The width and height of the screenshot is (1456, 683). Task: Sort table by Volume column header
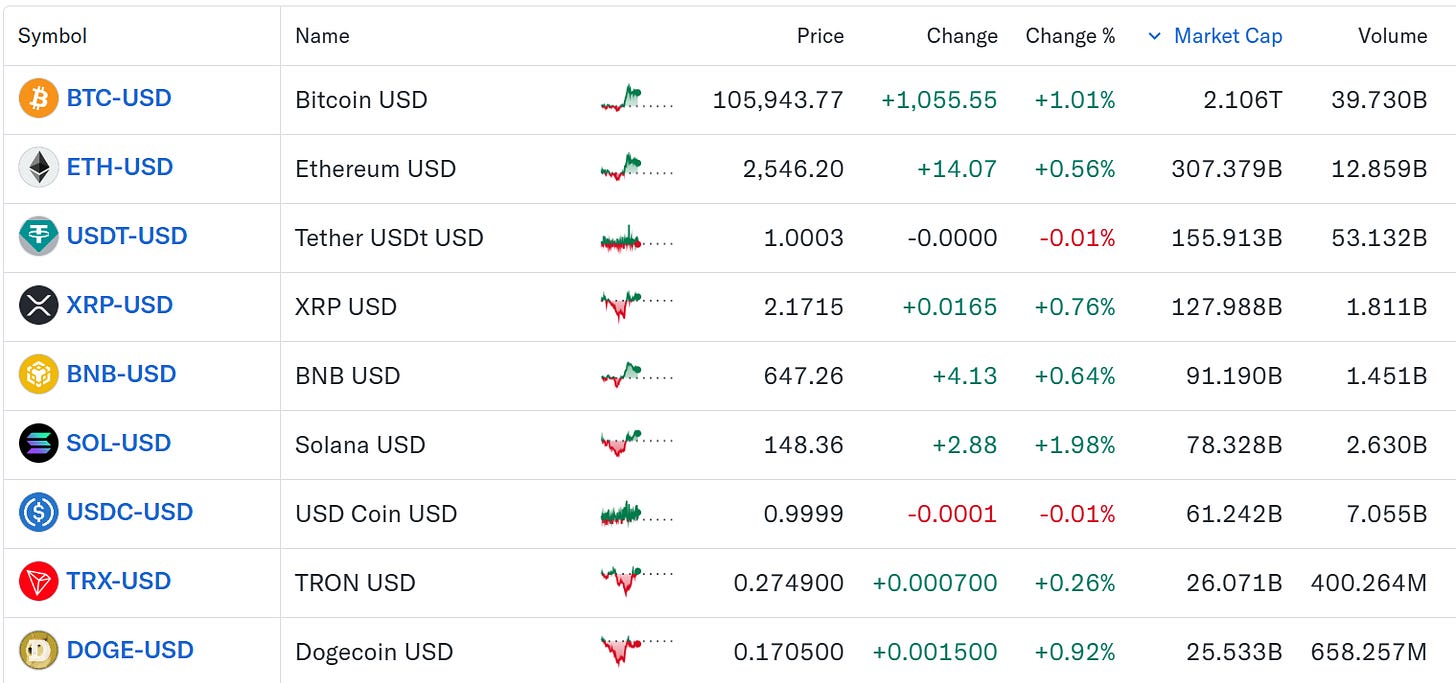click(1392, 36)
